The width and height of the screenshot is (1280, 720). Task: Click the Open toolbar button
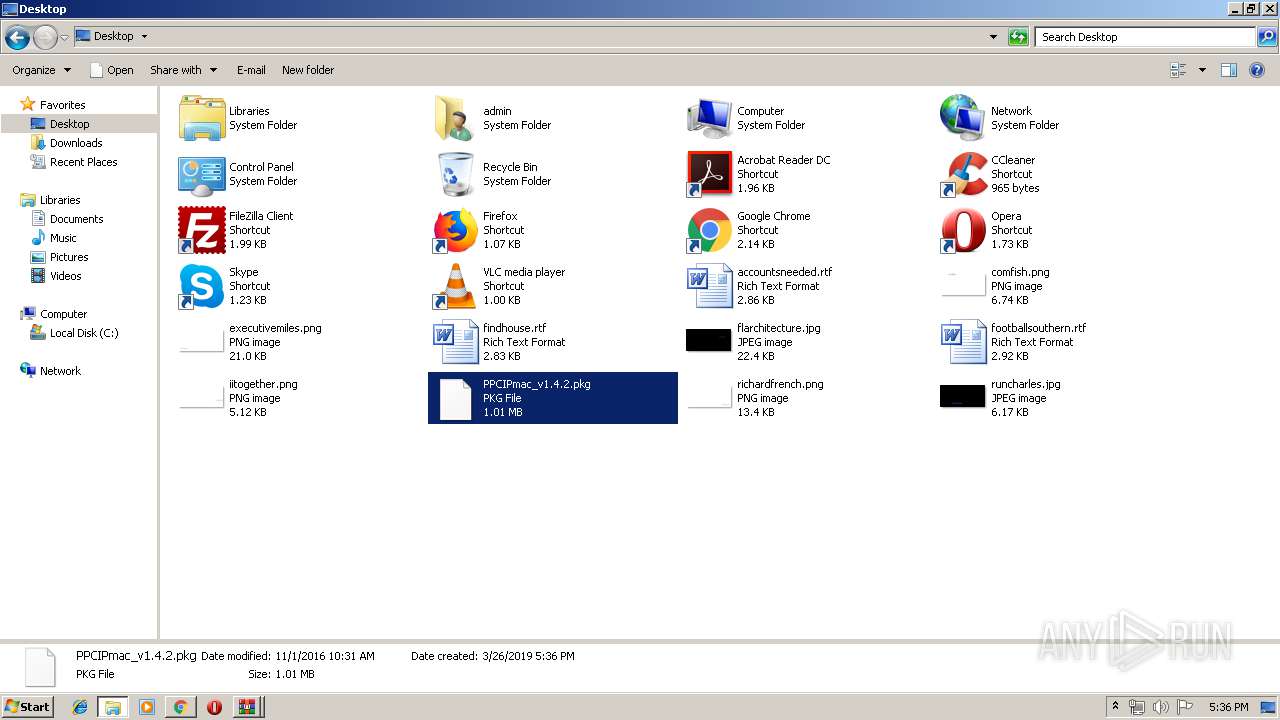tap(111, 70)
